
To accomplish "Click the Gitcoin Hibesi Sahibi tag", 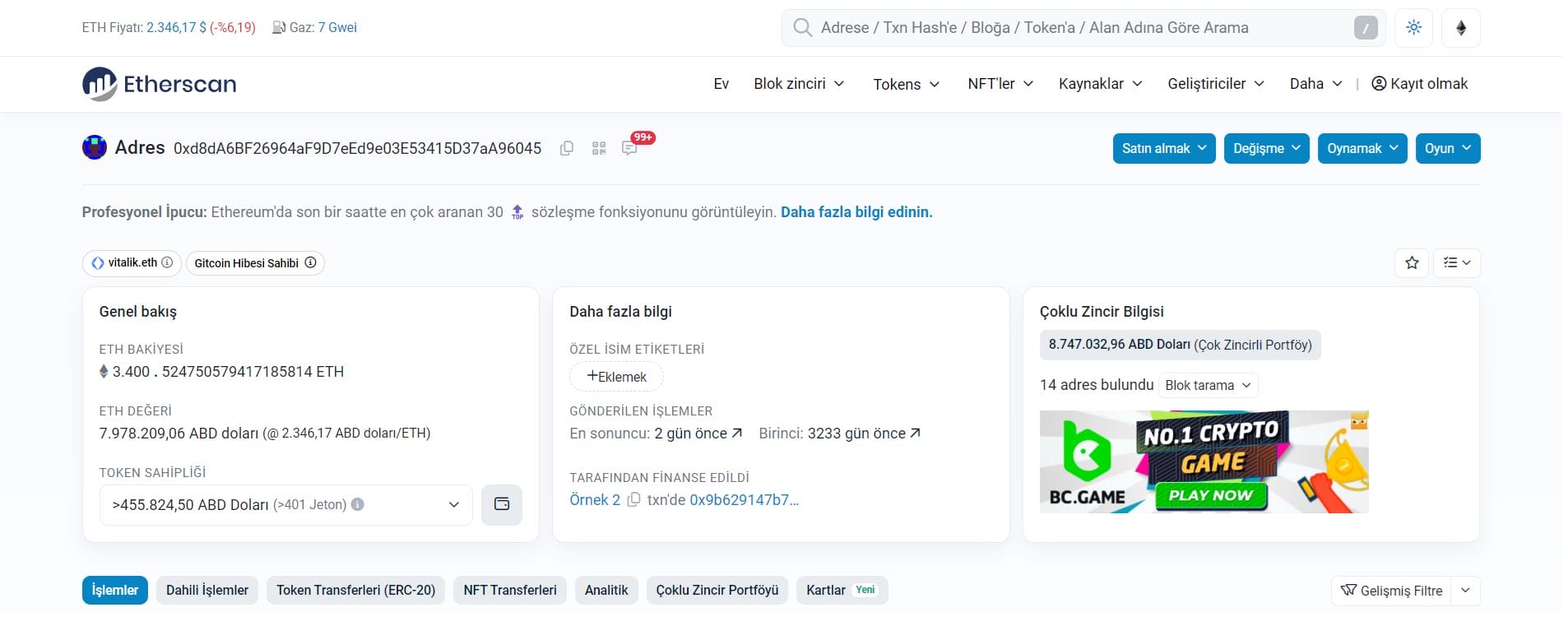I will tap(255, 263).
